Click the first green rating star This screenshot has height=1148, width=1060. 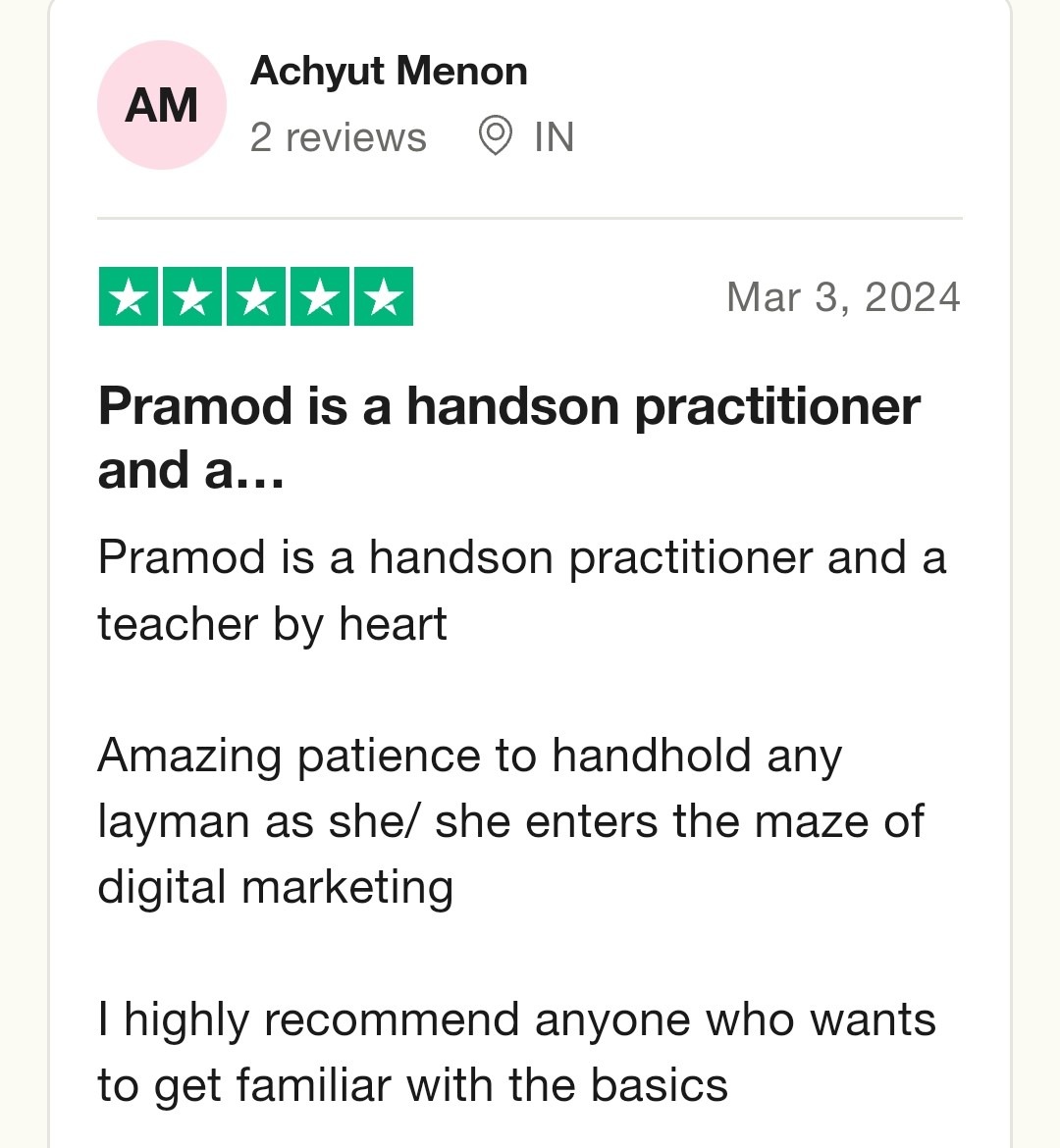pos(129,296)
